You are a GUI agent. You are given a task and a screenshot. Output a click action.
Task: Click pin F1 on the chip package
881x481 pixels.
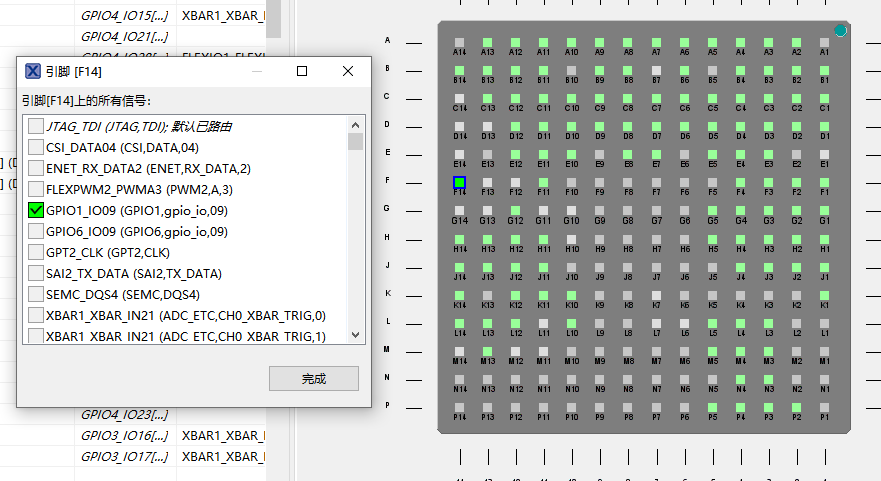coord(824,183)
